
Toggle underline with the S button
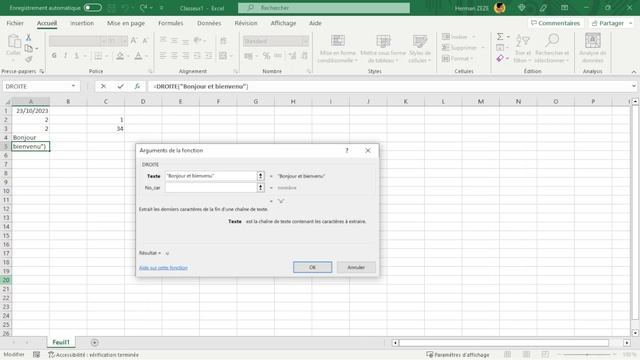[77, 56]
